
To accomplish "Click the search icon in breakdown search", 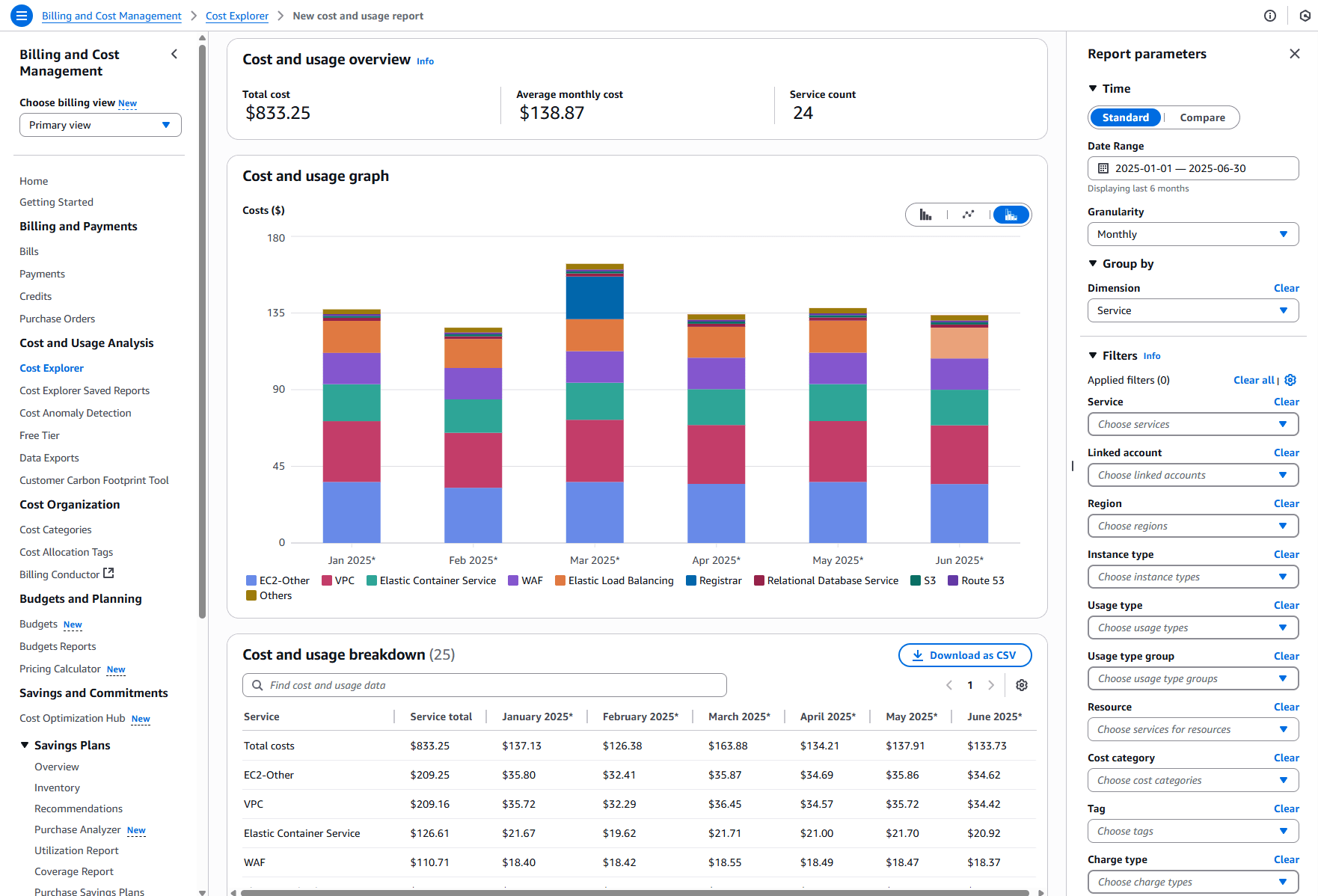I will tap(257, 685).
